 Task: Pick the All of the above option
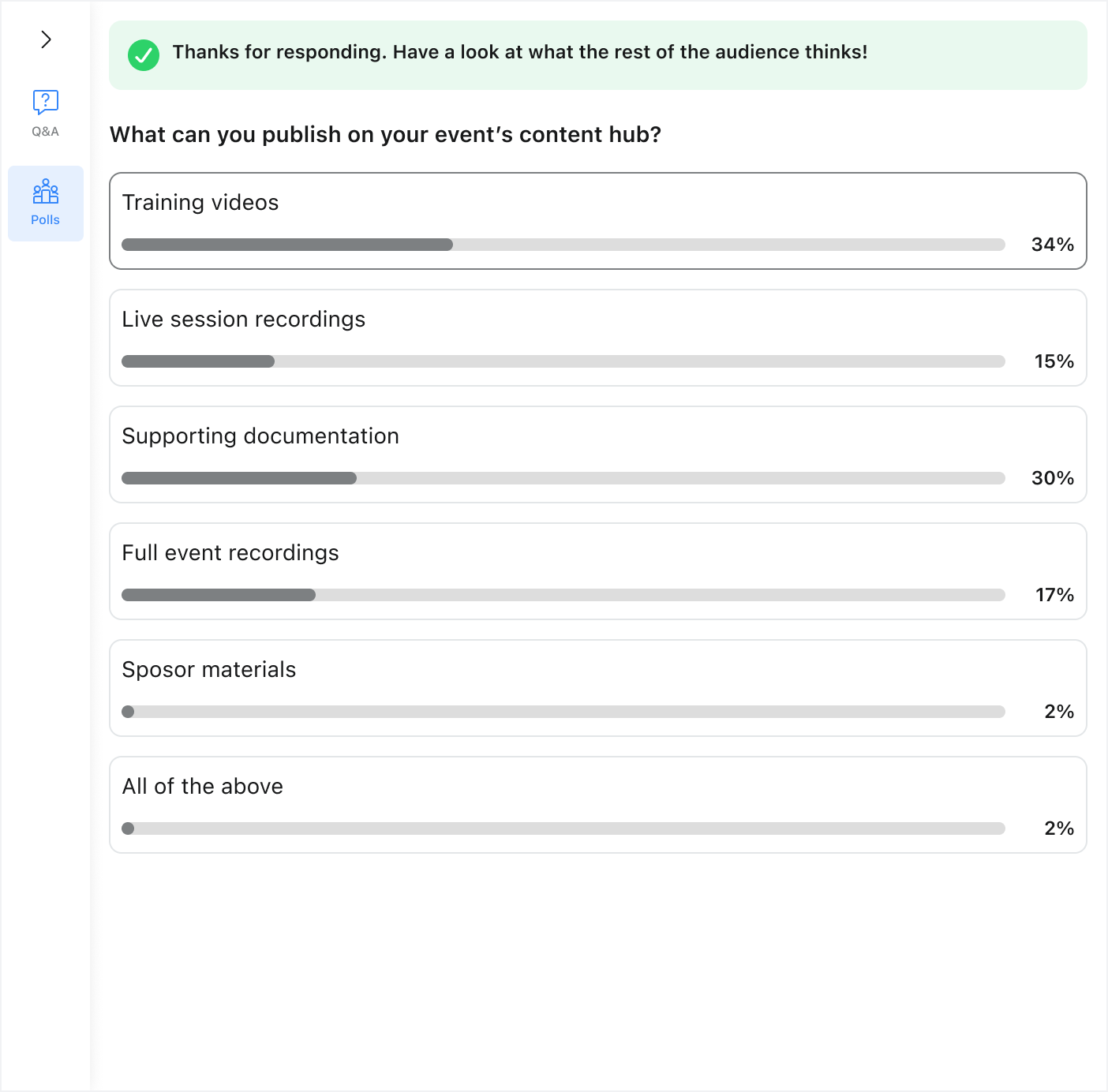click(598, 805)
